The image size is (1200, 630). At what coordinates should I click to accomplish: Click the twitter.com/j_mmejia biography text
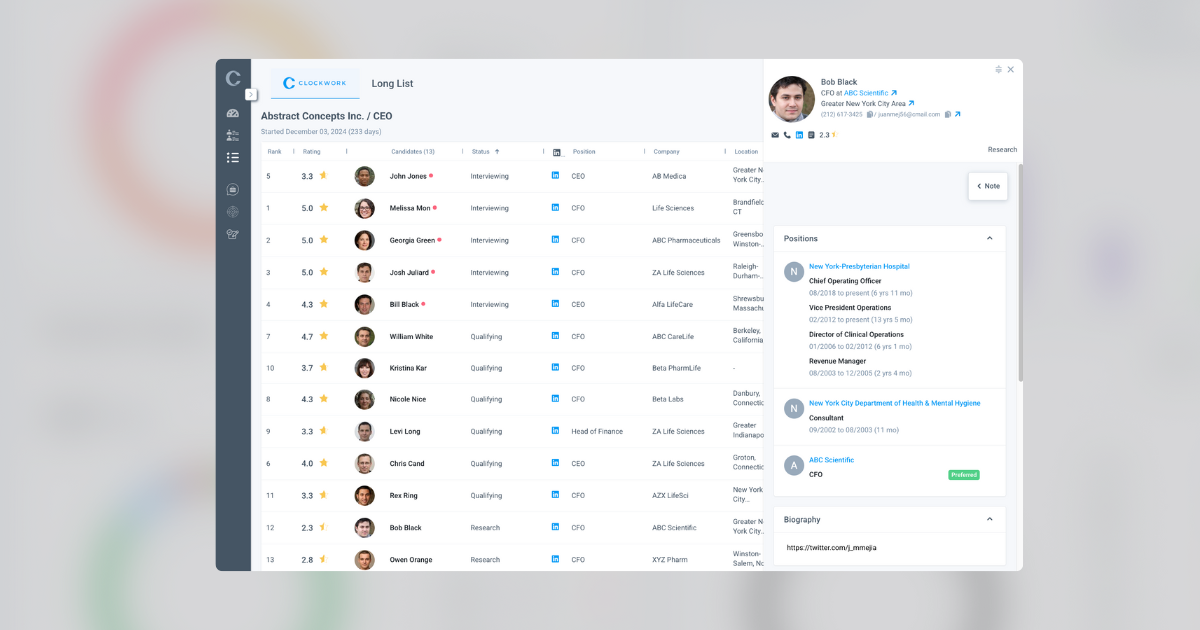831,548
